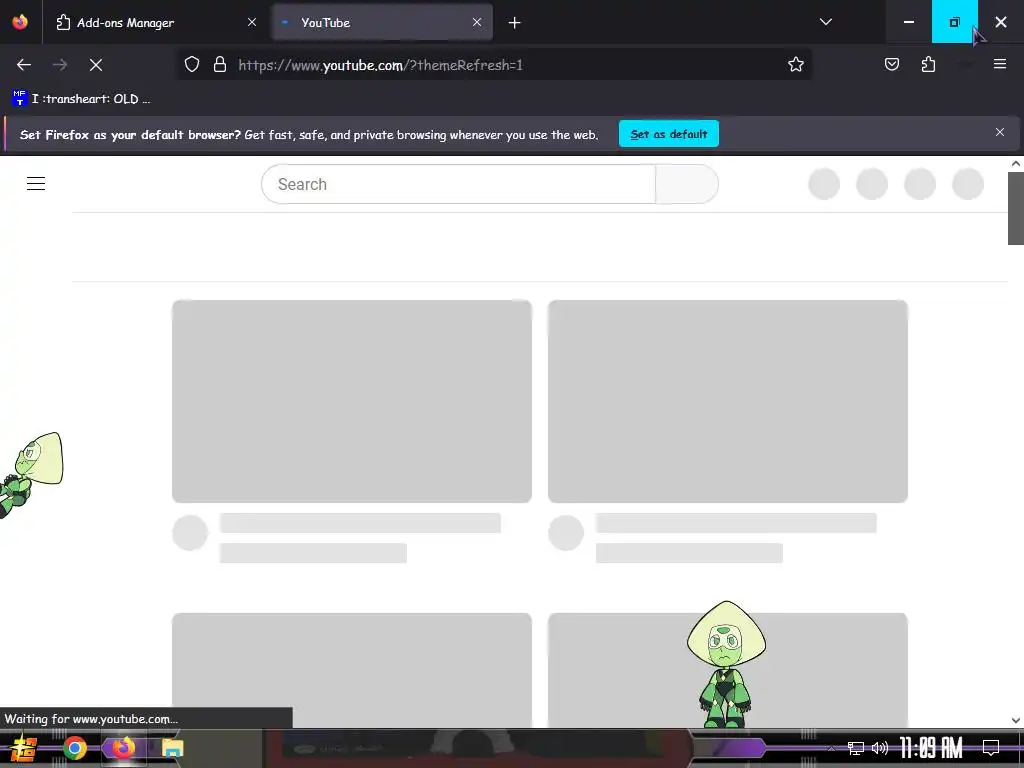1024x768 pixels.
Task: Close the Add-ons Manager tab
Action: tap(252, 22)
